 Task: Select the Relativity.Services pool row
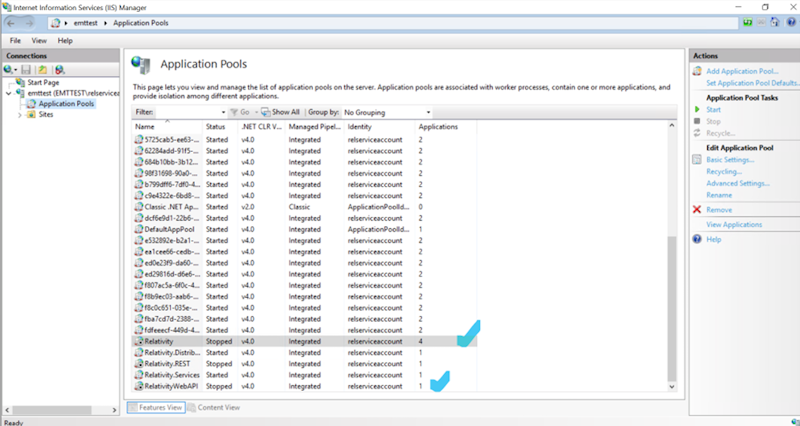tap(304, 375)
